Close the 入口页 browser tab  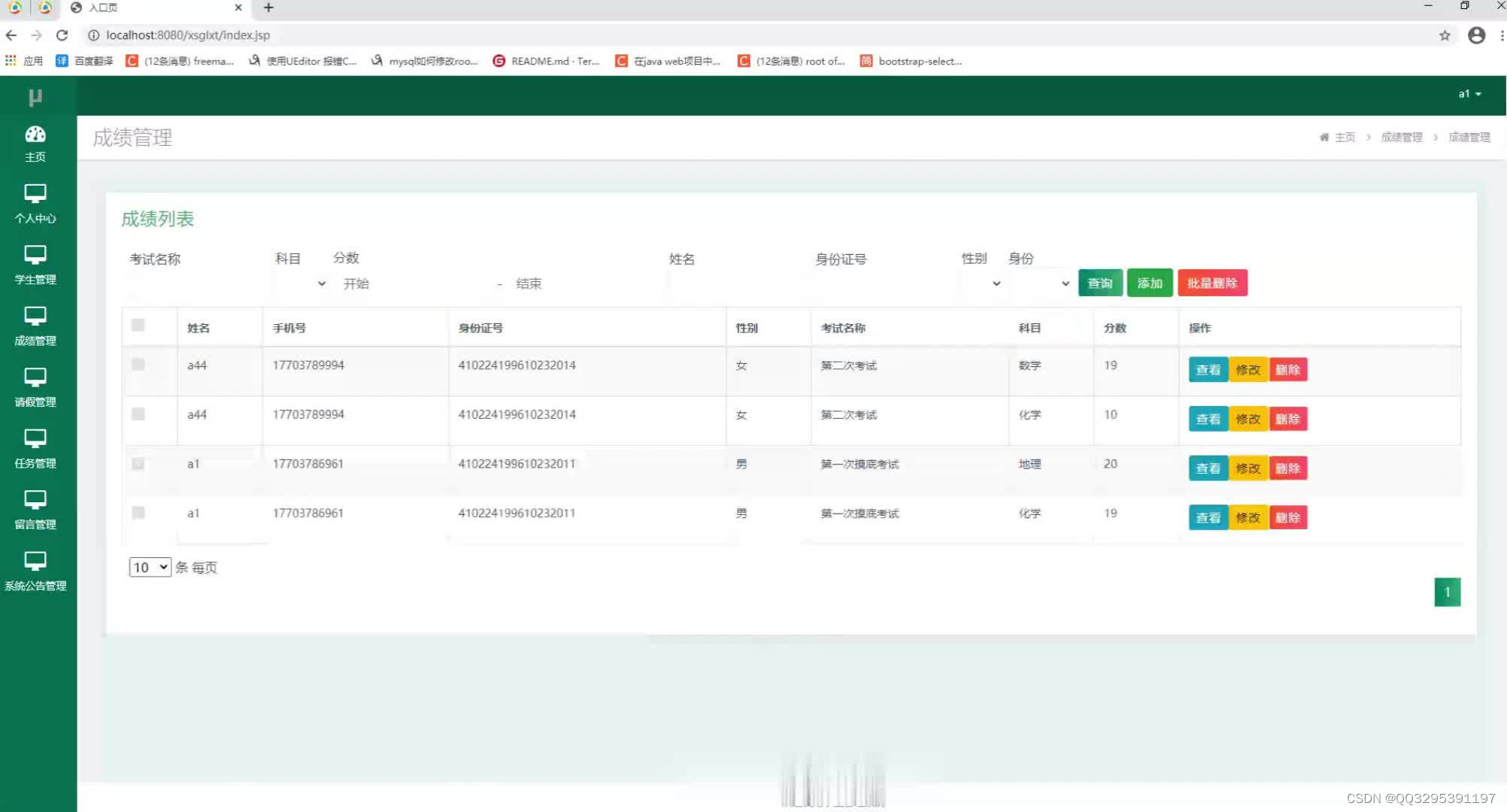click(238, 8)
